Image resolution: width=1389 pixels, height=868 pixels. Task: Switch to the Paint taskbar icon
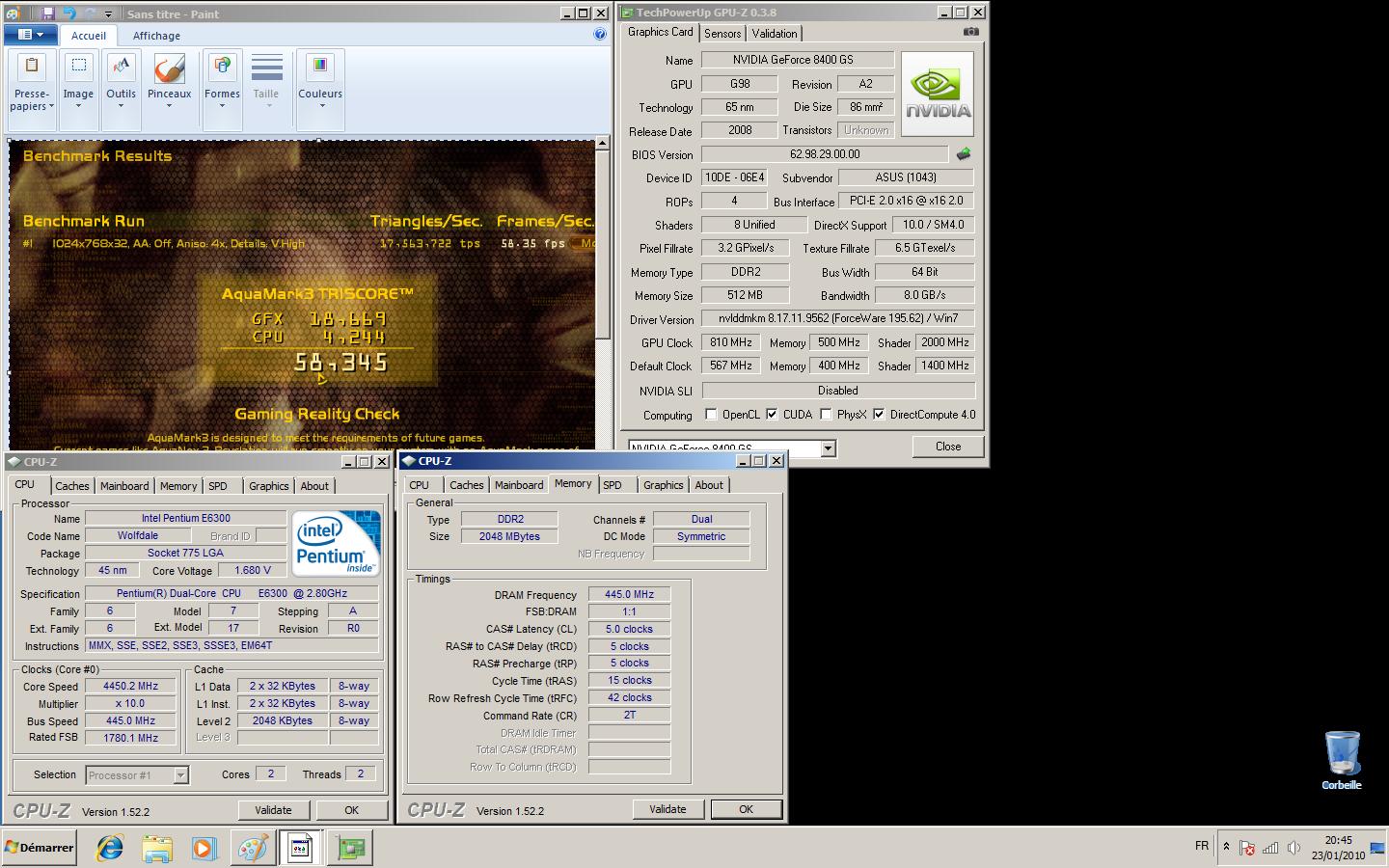252,848
